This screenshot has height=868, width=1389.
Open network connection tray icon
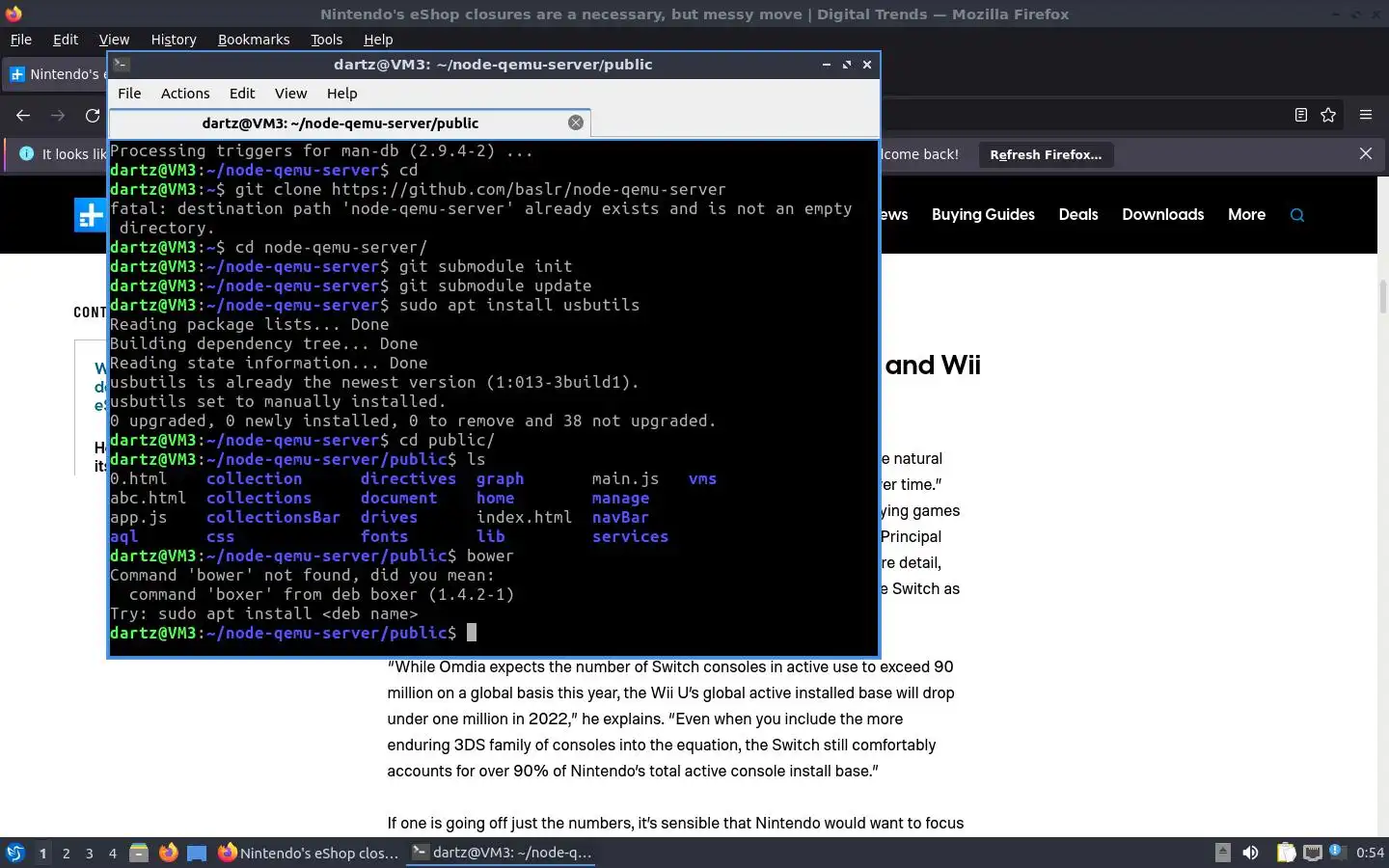[1313, 853]
